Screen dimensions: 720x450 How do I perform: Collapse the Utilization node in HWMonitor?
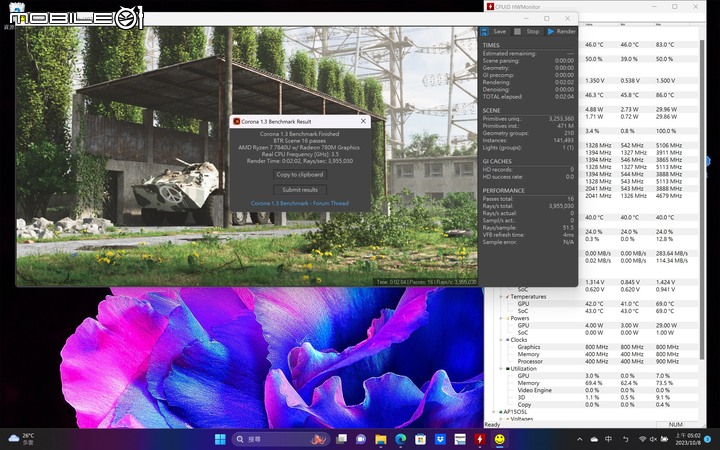[501, 368]
